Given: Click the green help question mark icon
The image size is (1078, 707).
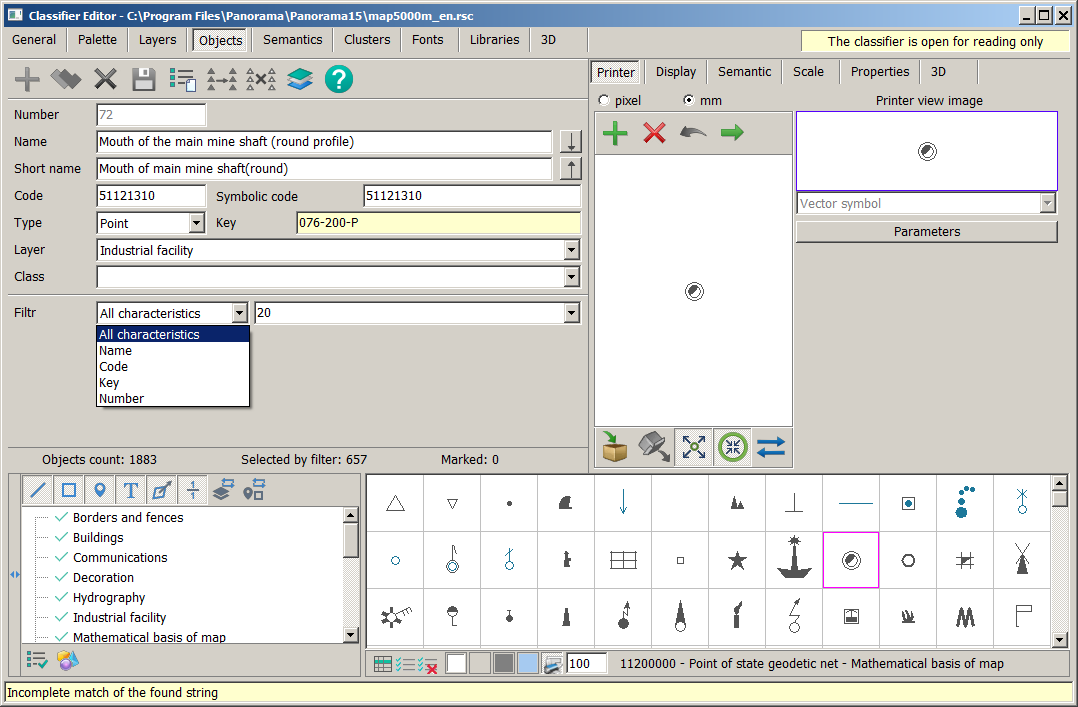Looking at the screenshot, I should (x=339, y=79).
